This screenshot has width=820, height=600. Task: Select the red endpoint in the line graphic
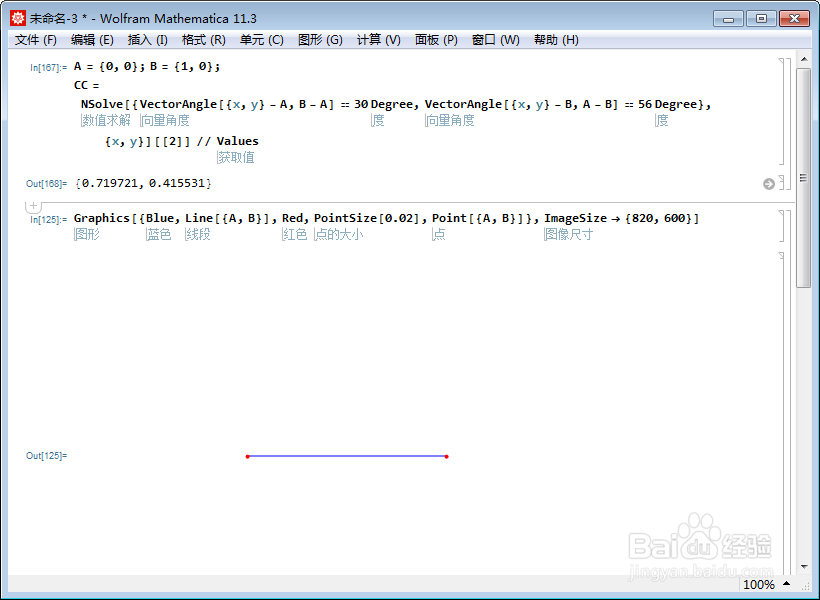(248, 456)
